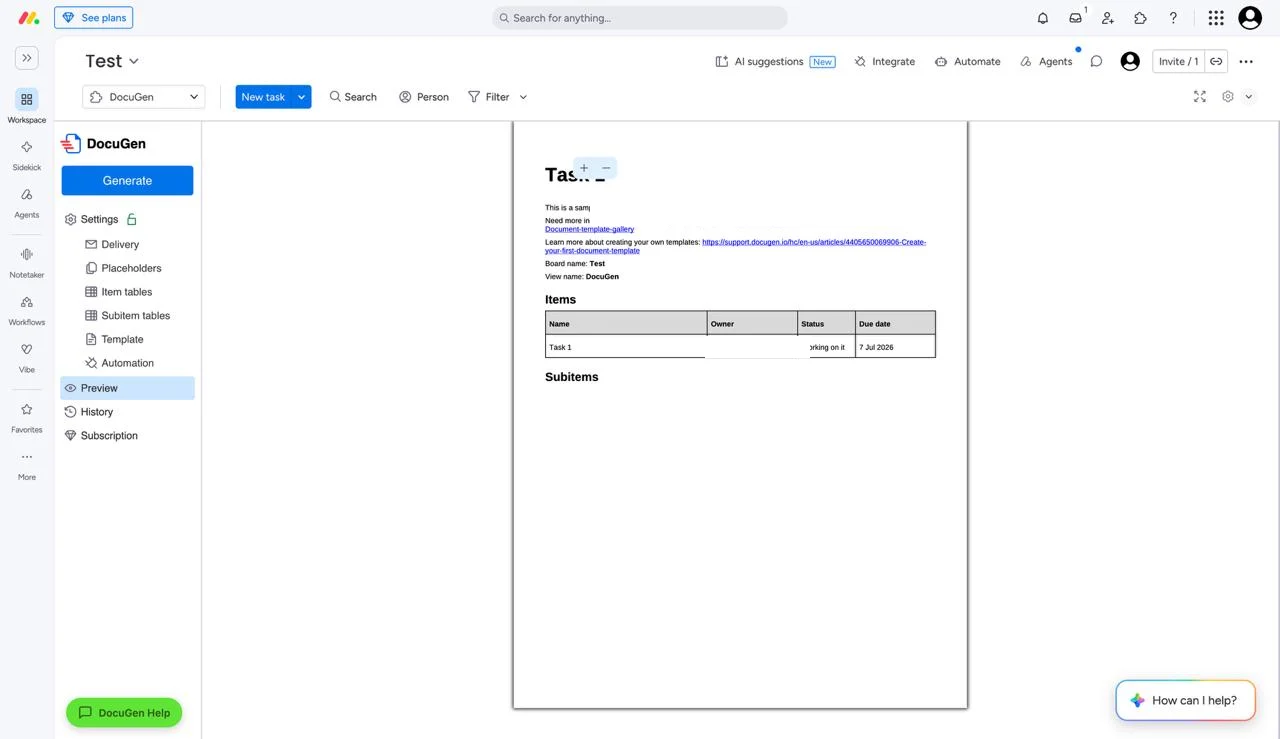Open the Placeholders settings
1280x739 pixels.
pos(123,268)
